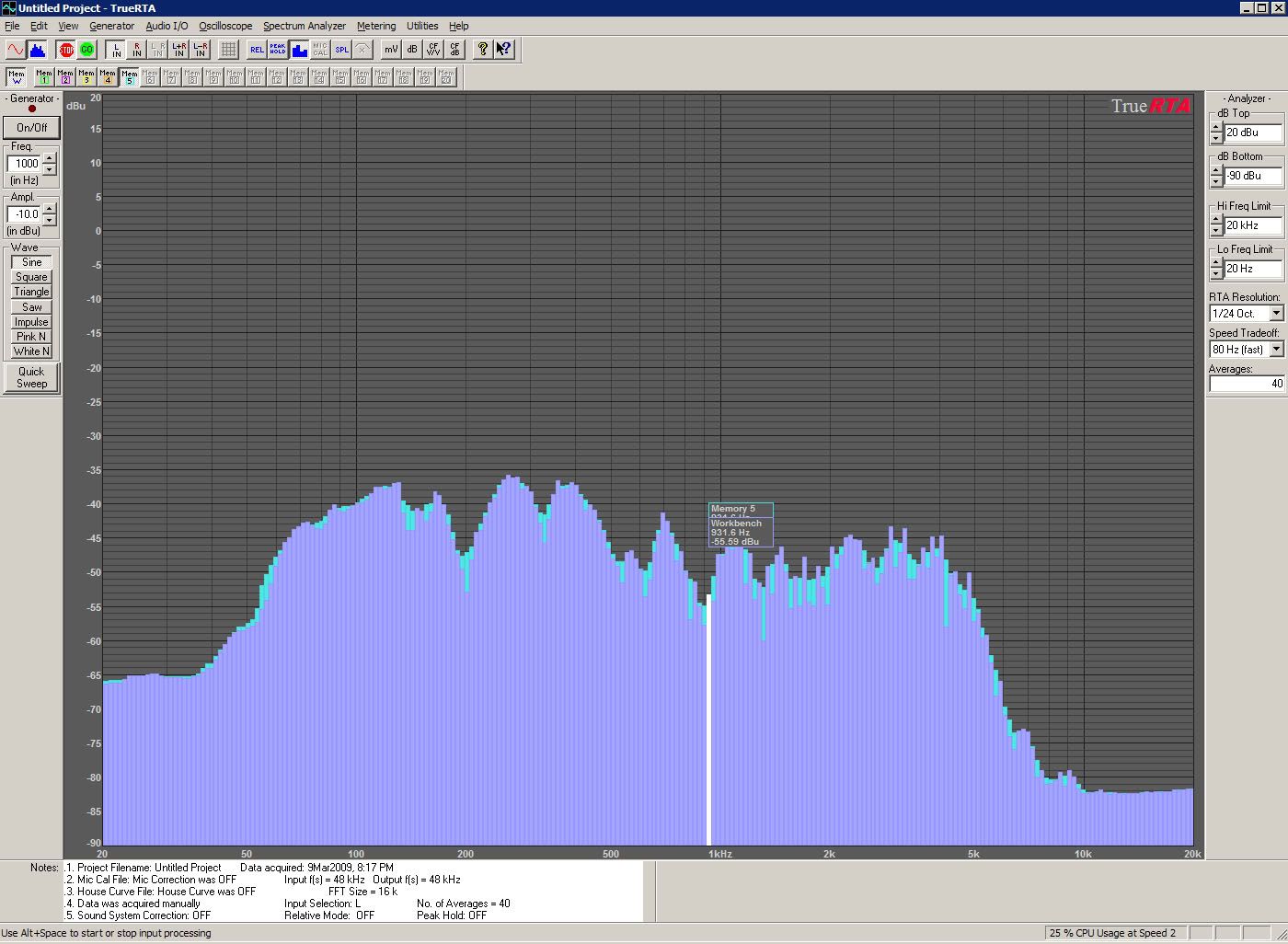This screenshot has height=944, width=1288.
Task: Open the View menu
Action: pos(68,26)
